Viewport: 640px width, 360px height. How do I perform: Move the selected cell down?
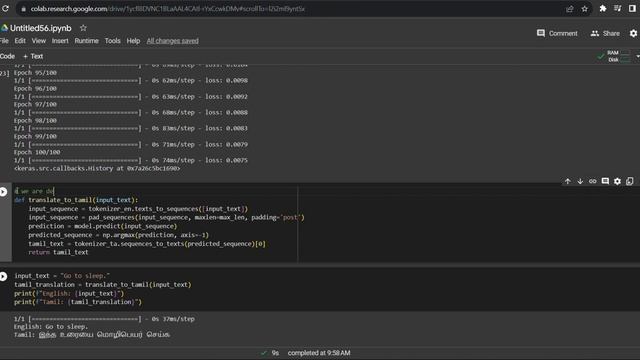(x=580, y=181)
